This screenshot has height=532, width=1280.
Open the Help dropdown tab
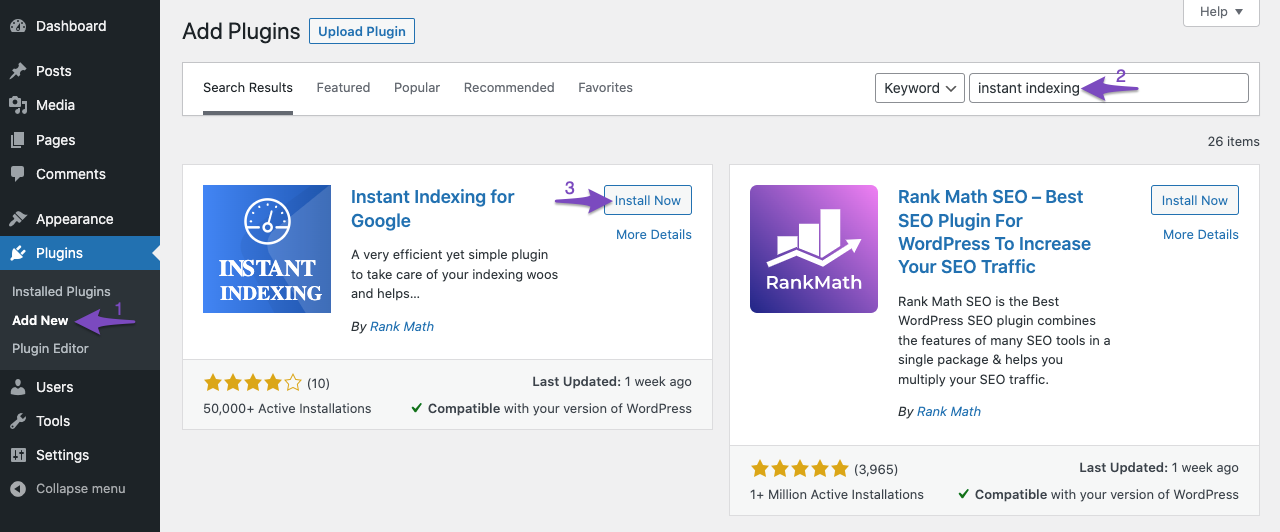click(1221, 12)
